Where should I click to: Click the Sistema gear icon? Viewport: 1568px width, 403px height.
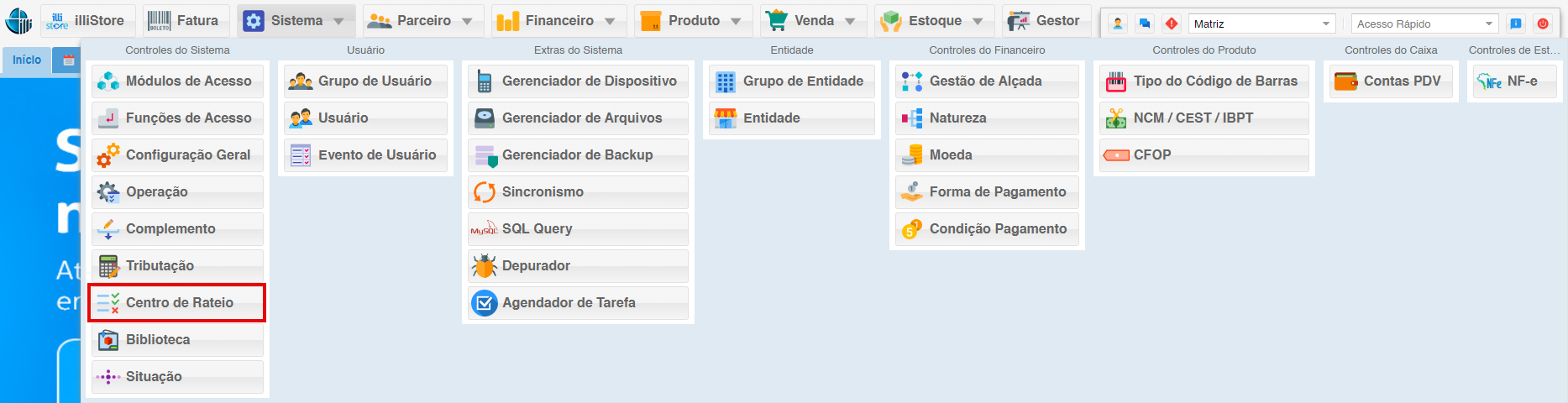tap(253, 21)
